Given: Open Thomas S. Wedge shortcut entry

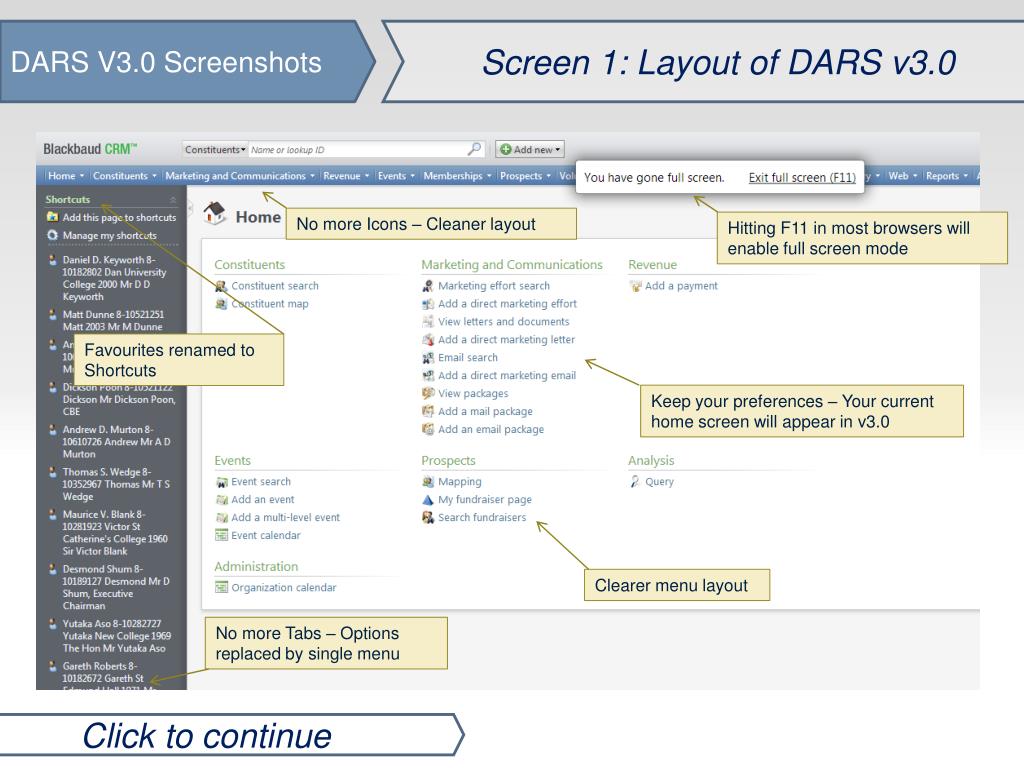Looking at the screenshot, I should pyautogui.click(x=116, y=485).
